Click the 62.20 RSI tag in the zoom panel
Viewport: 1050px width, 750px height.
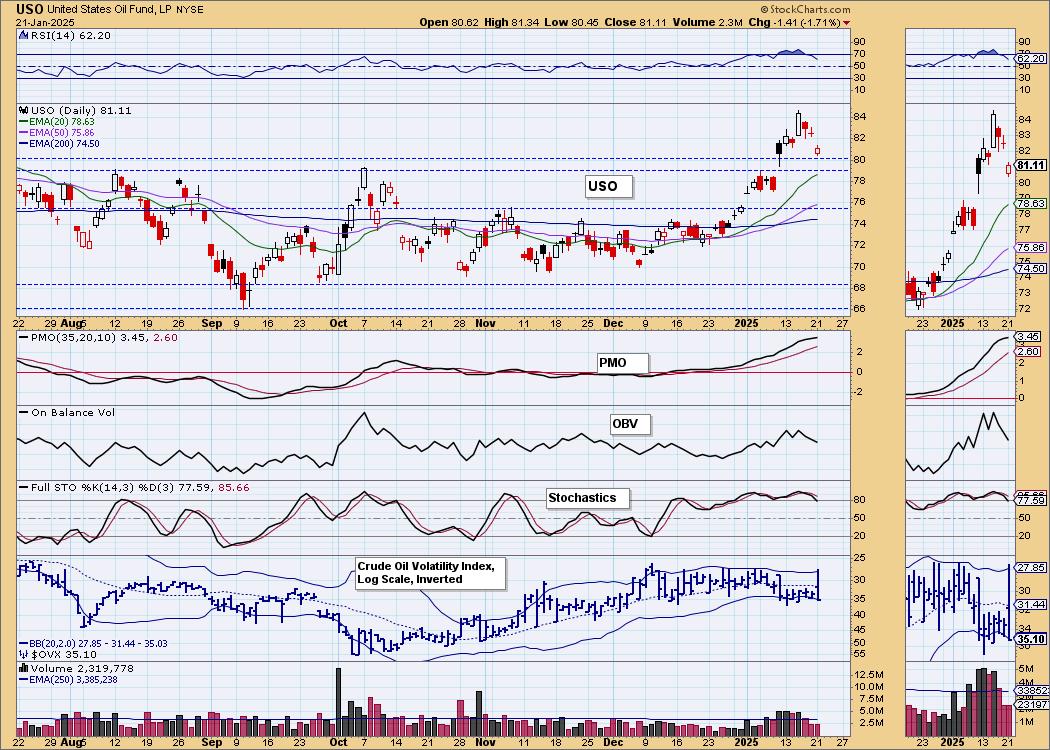click(1031, 59)
